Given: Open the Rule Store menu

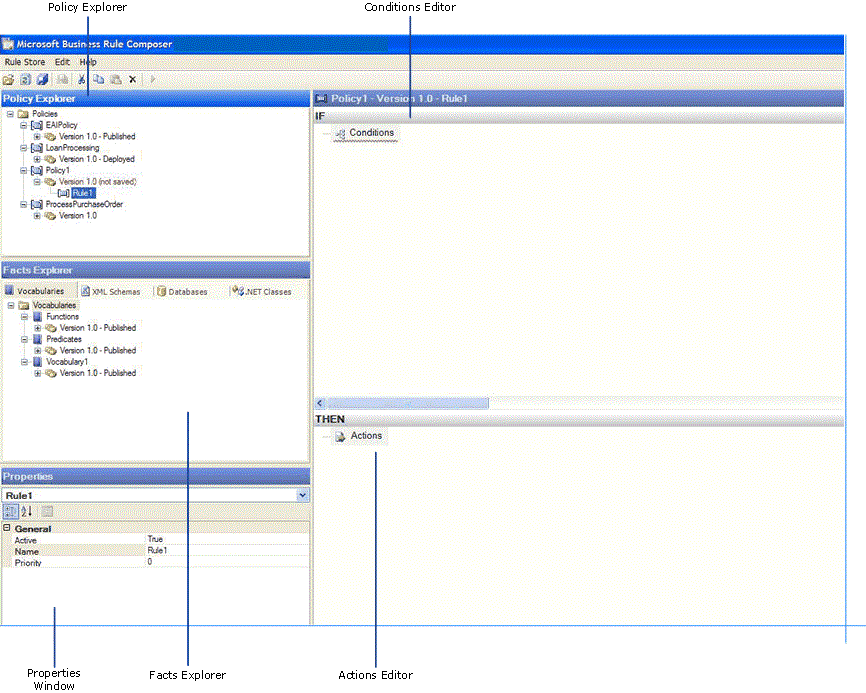Looking at the screenshot, I should tap(25, 62).
